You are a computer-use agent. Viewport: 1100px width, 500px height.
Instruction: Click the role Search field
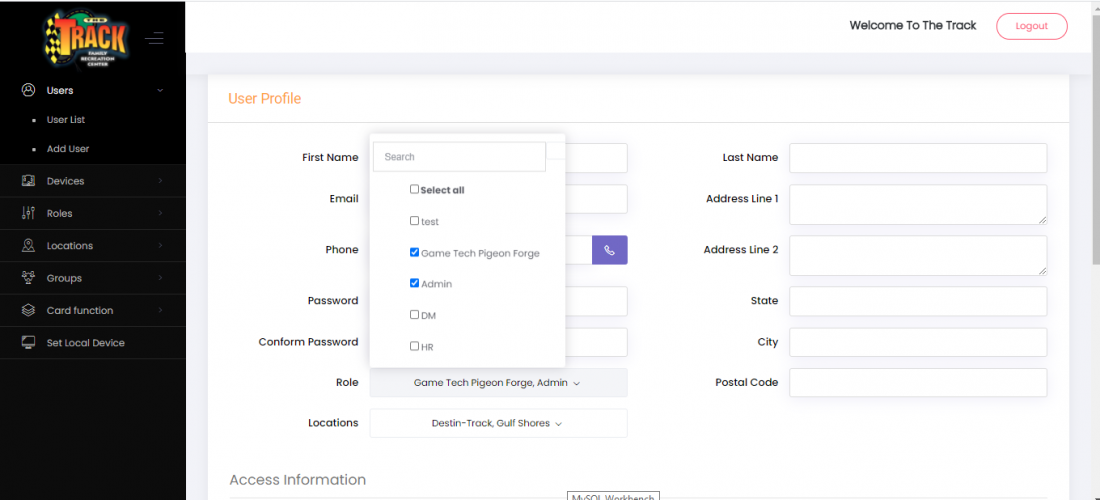(460, 157)
